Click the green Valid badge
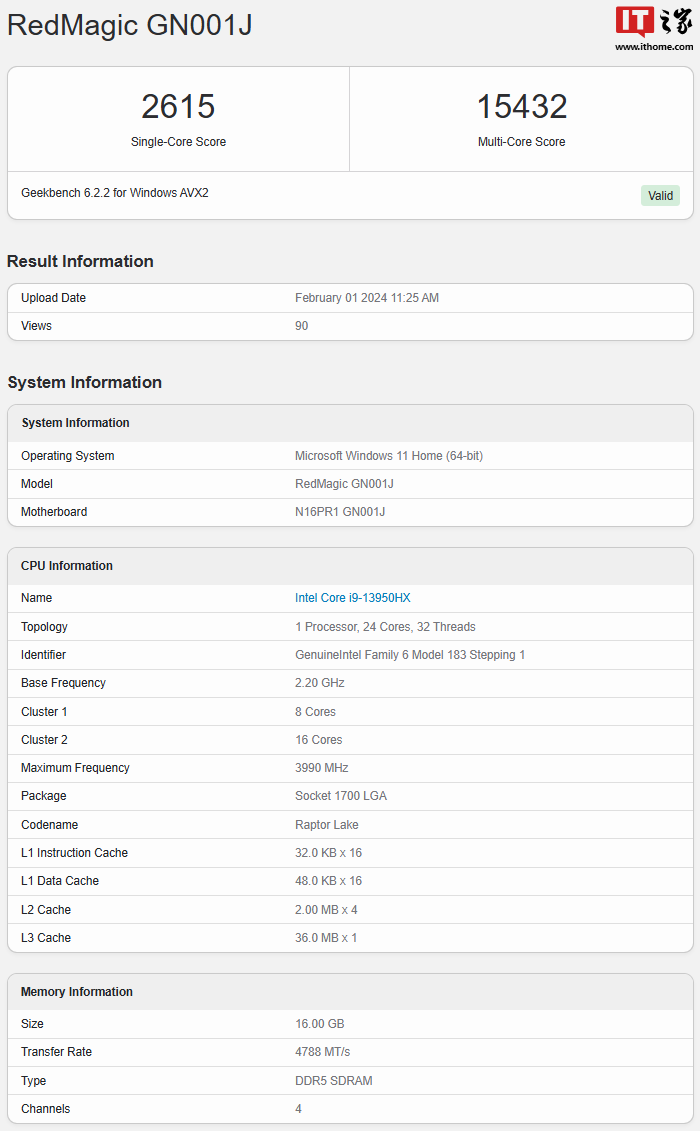 point(660,196)
